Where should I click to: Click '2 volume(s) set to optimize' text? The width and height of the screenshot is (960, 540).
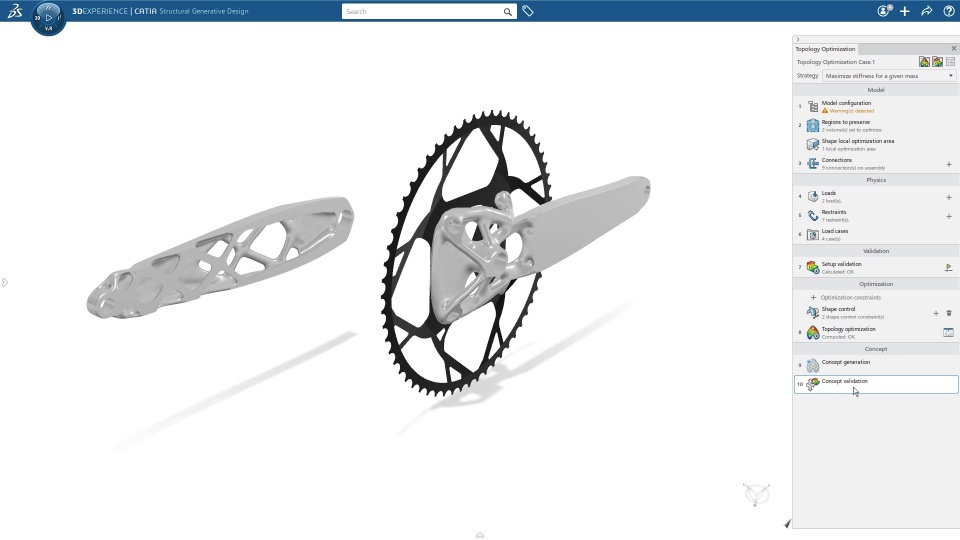click(x=852, y=130)
